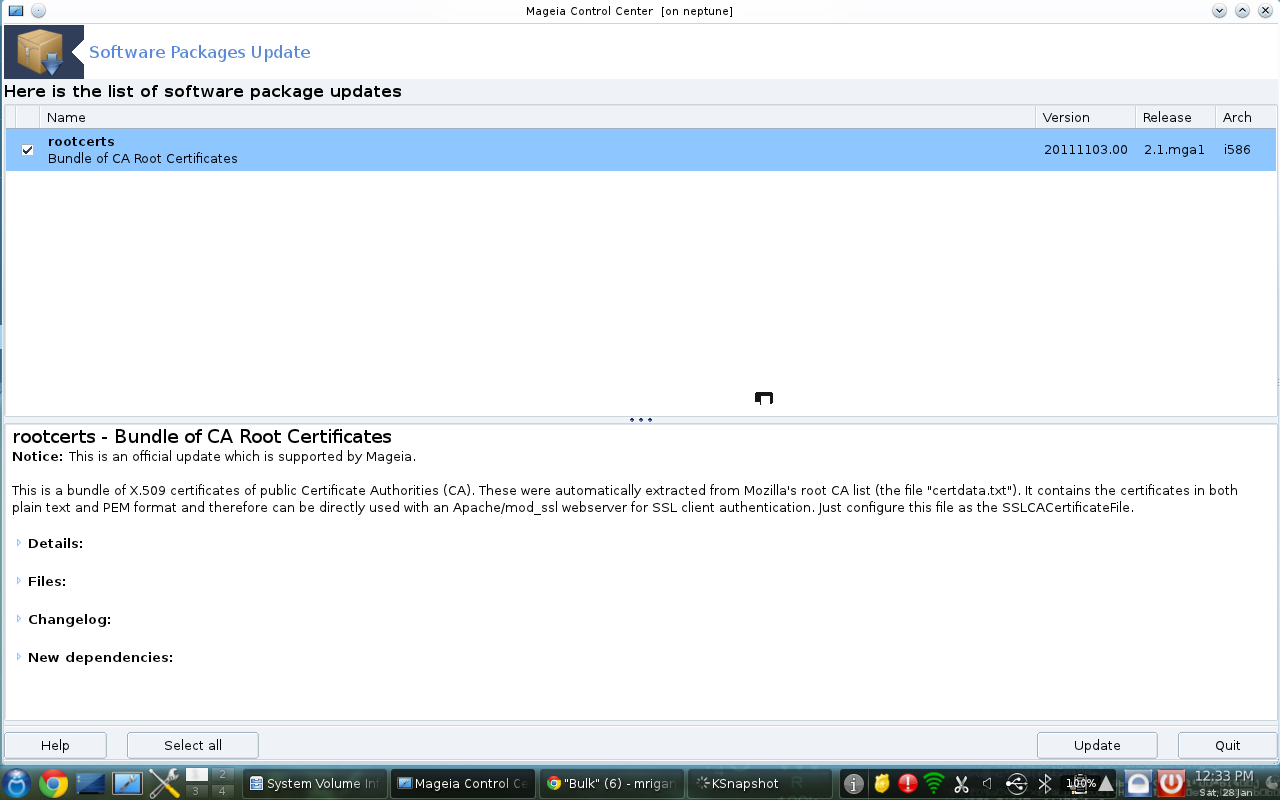
Task: Open the USB device notifier icon
Action: point(1016,784)
